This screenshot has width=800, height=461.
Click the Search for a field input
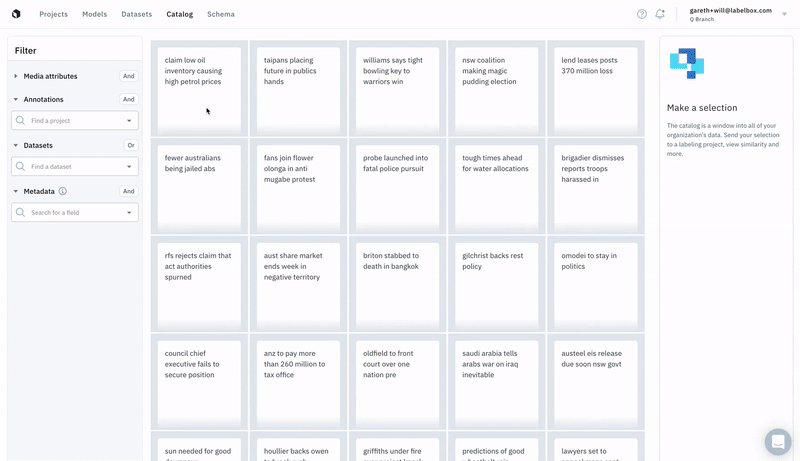[x=75, y=212]
